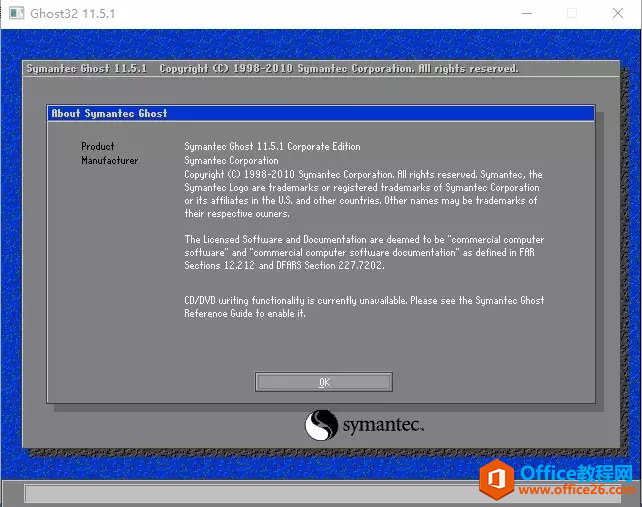Click the Symantec Ghost 11.5.1 copyright header bar

pos(321,68)
